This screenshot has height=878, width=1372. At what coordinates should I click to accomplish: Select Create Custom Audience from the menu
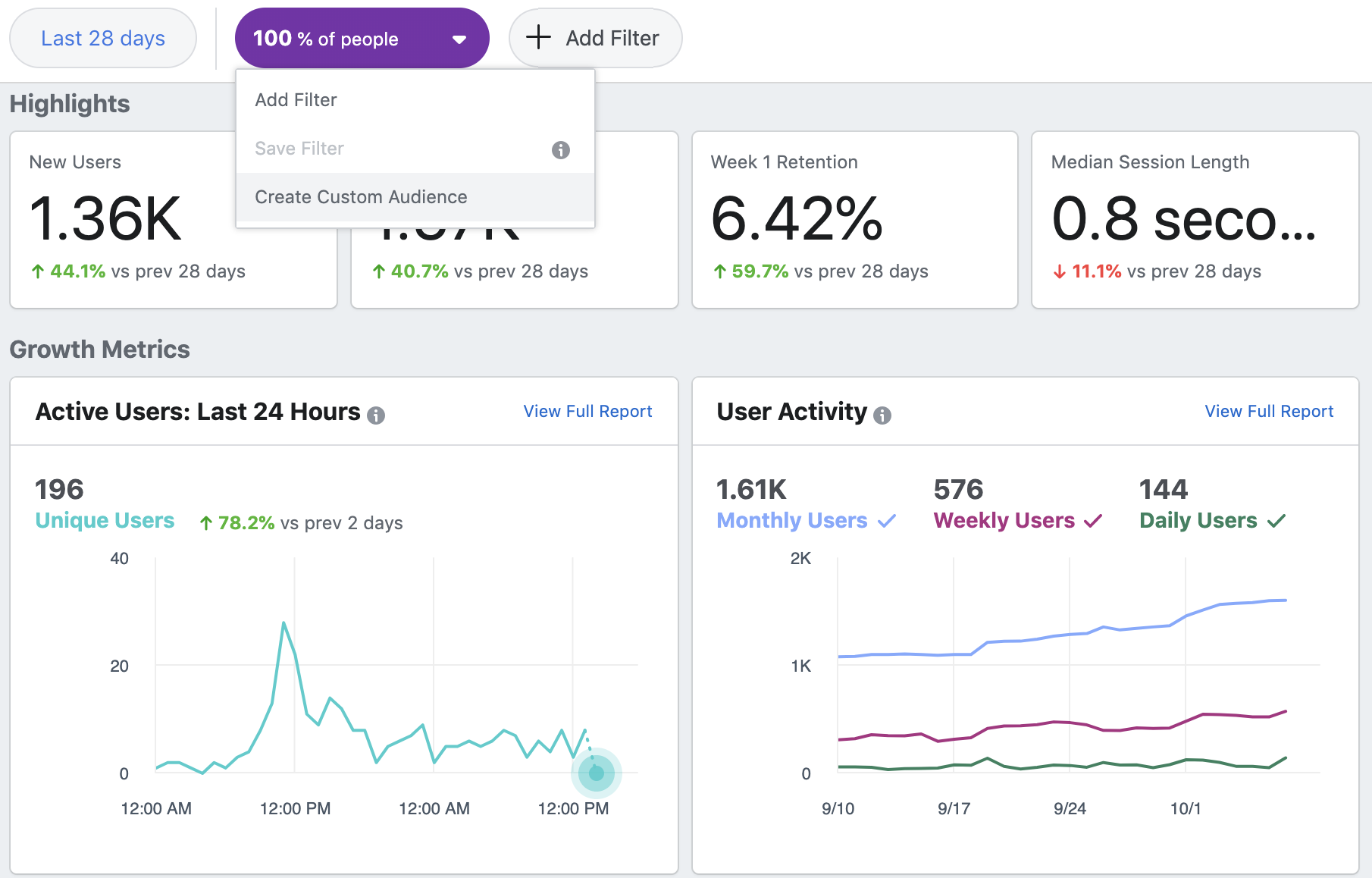[x=362, y=196]
